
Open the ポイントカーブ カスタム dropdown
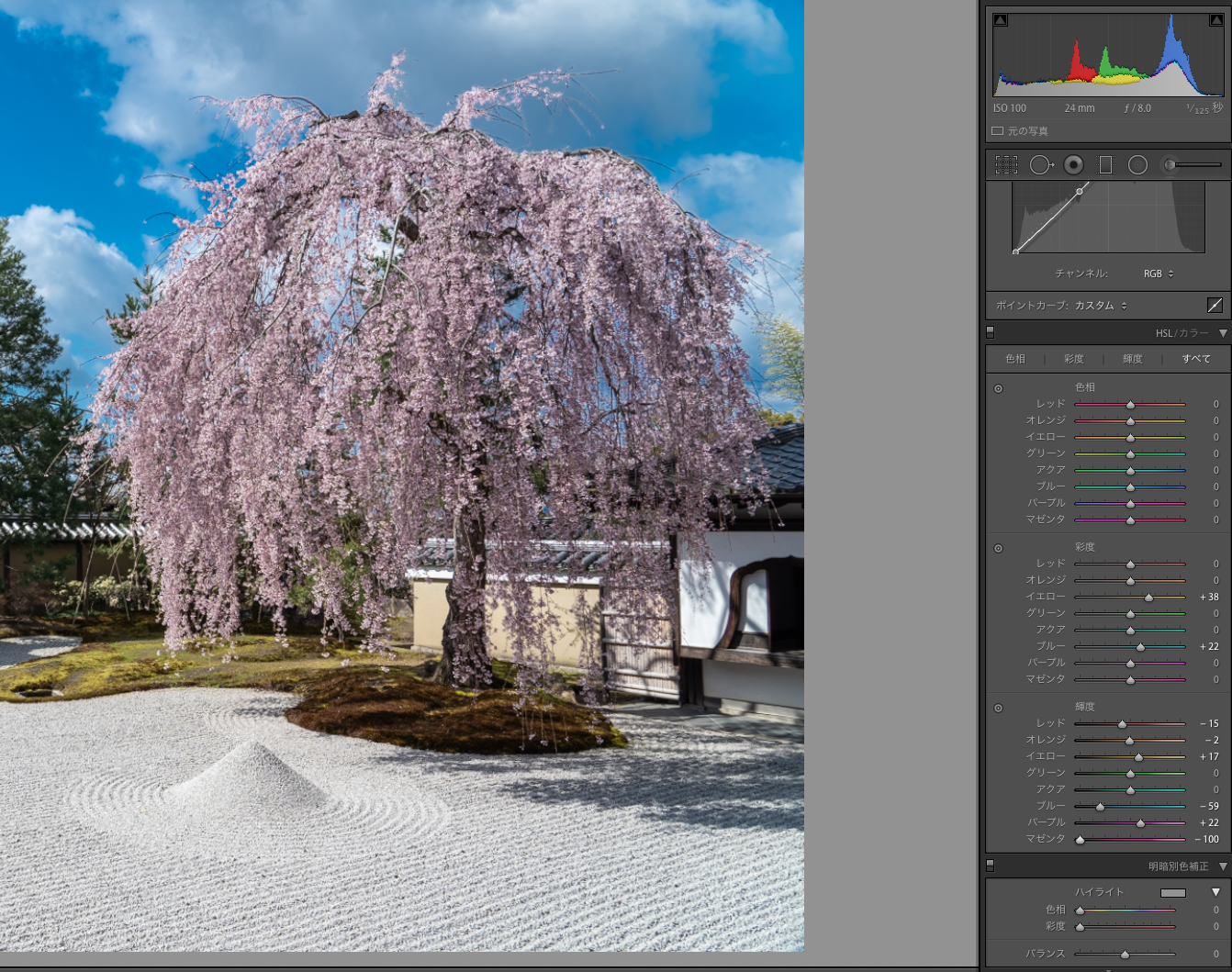tap(1101, 306)
